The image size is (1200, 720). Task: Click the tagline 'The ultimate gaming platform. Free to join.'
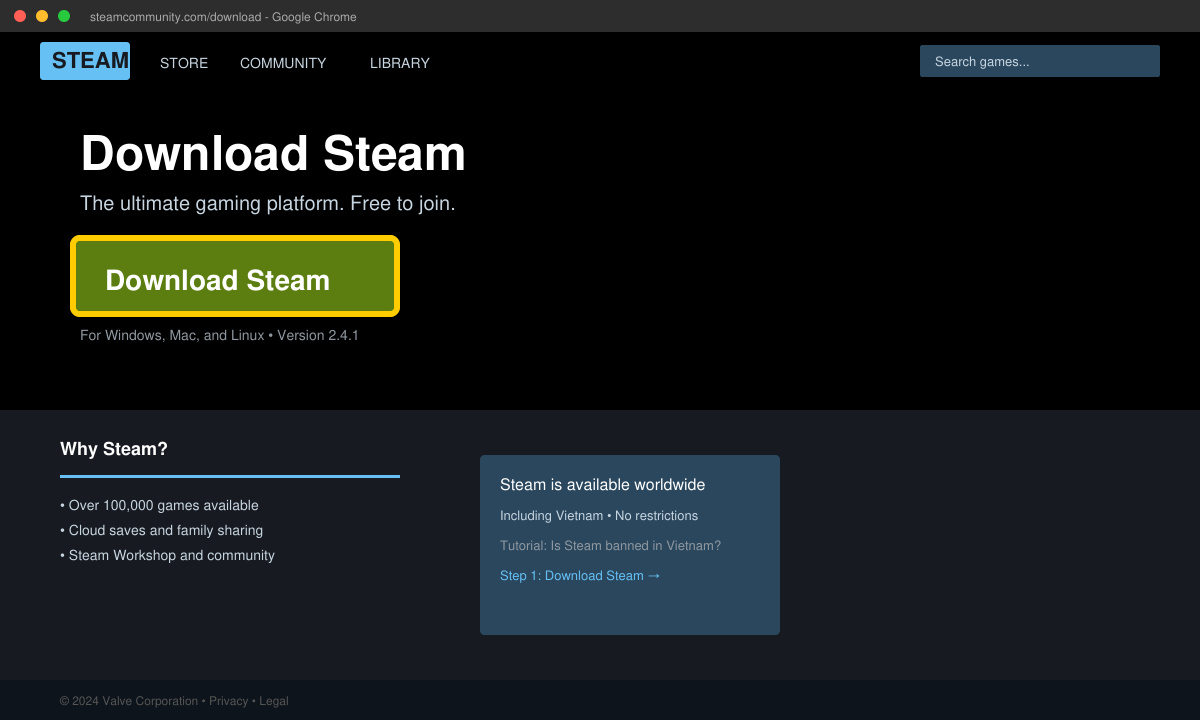268,203
